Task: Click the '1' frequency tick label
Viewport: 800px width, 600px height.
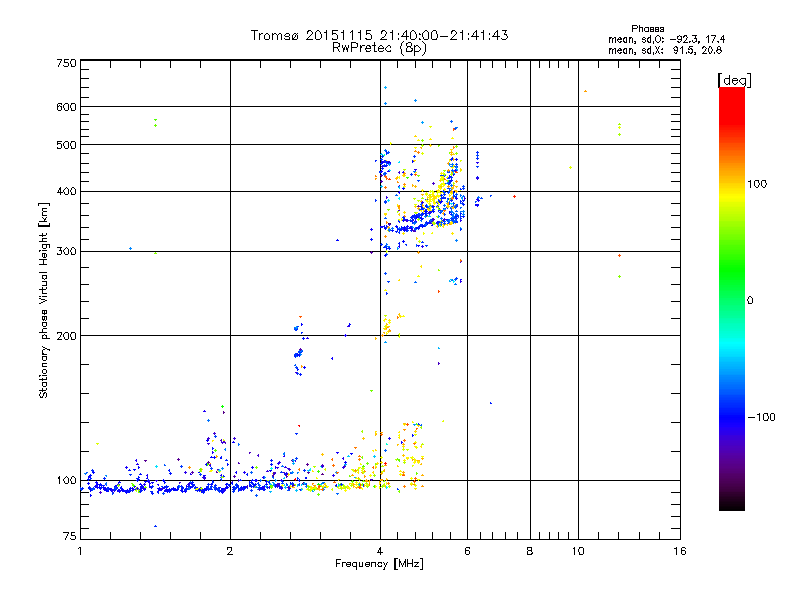Action: click(80, 551)
